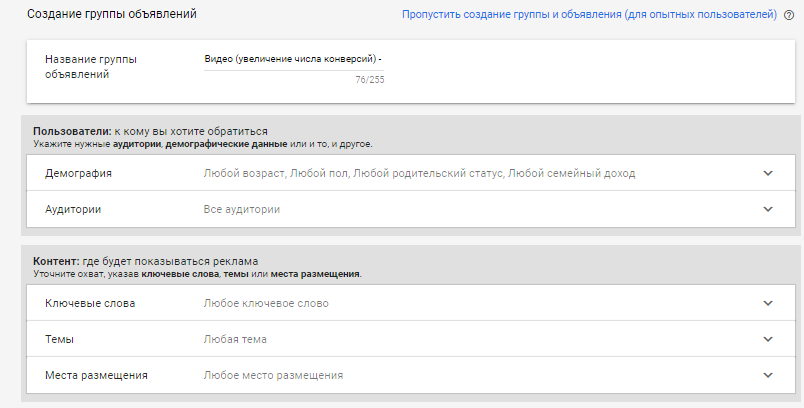Expand the Аудитории row arrow
Screen dimensions: 804x408
pyautogui.click(x=768, y=209)
